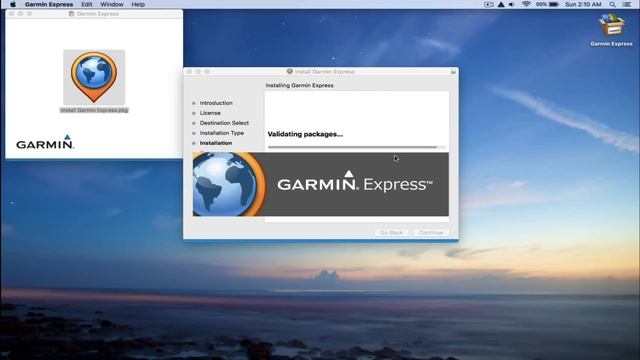Open Spotlight search magnifier icon
The image size is (640, 360).
click(x=612, y=4)
